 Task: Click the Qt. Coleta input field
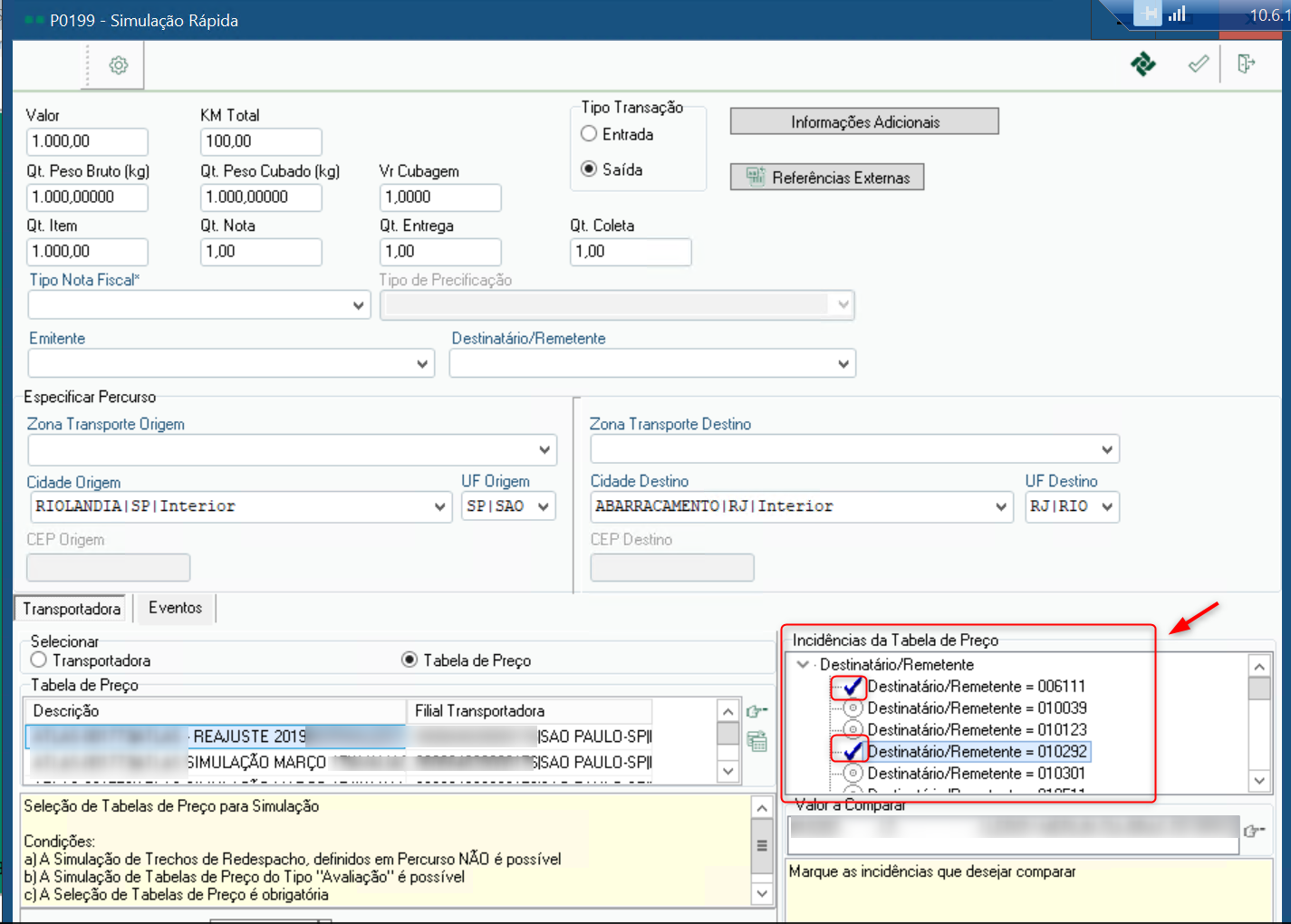(x=631, y=251)
